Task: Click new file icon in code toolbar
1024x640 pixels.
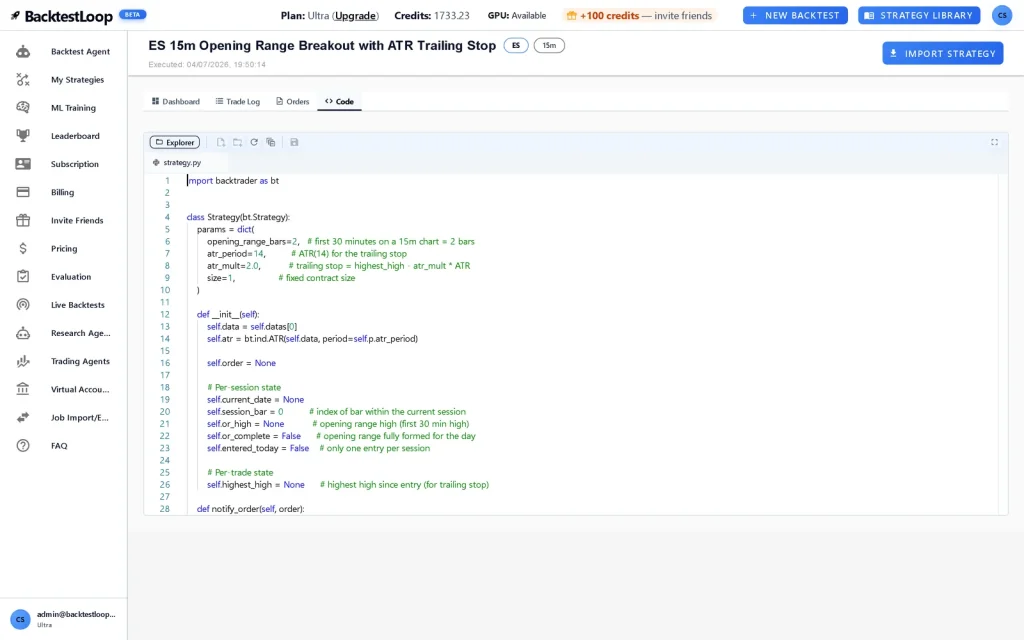Action: pyautogui.click(x=221, y=142)
